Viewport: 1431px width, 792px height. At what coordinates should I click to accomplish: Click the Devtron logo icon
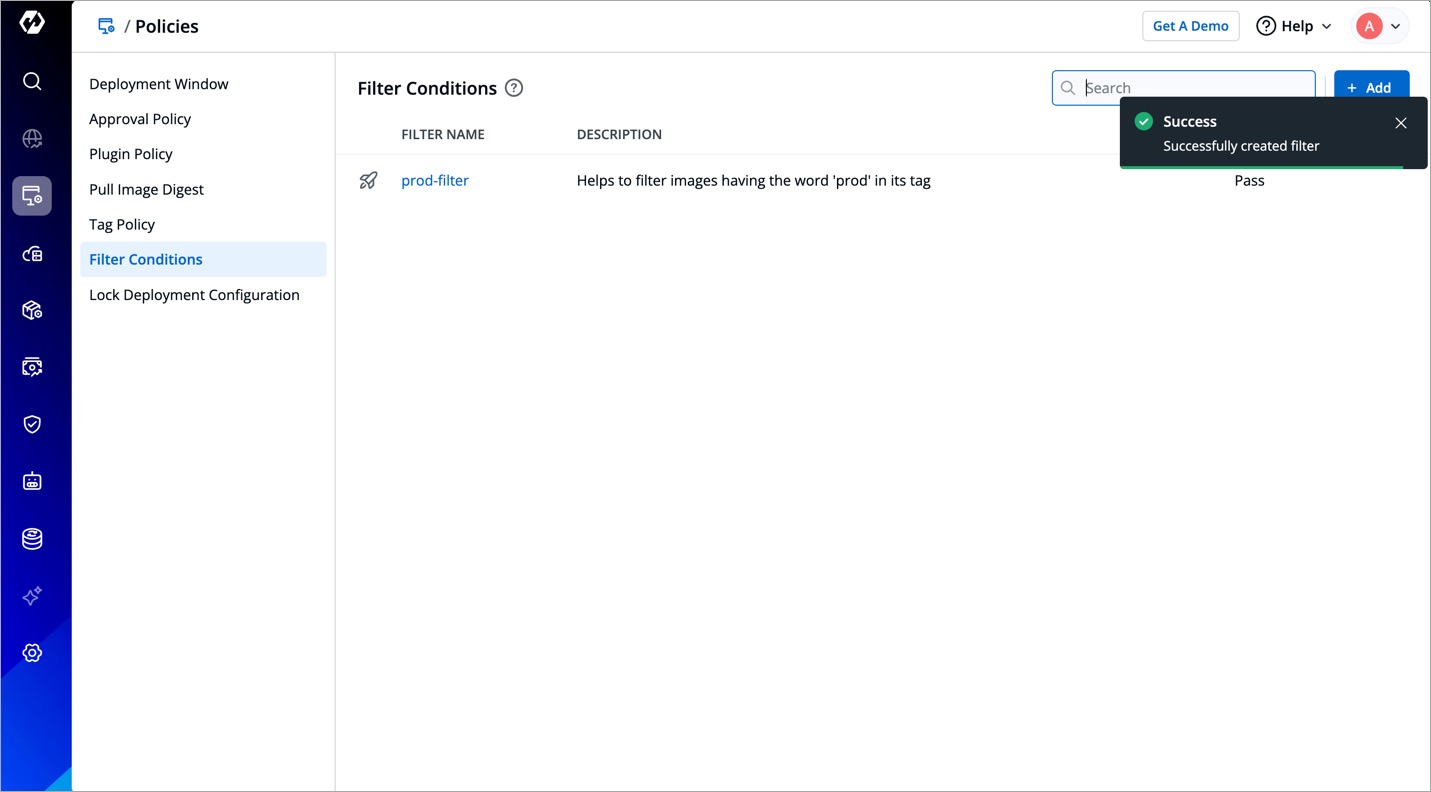[32, 23]
